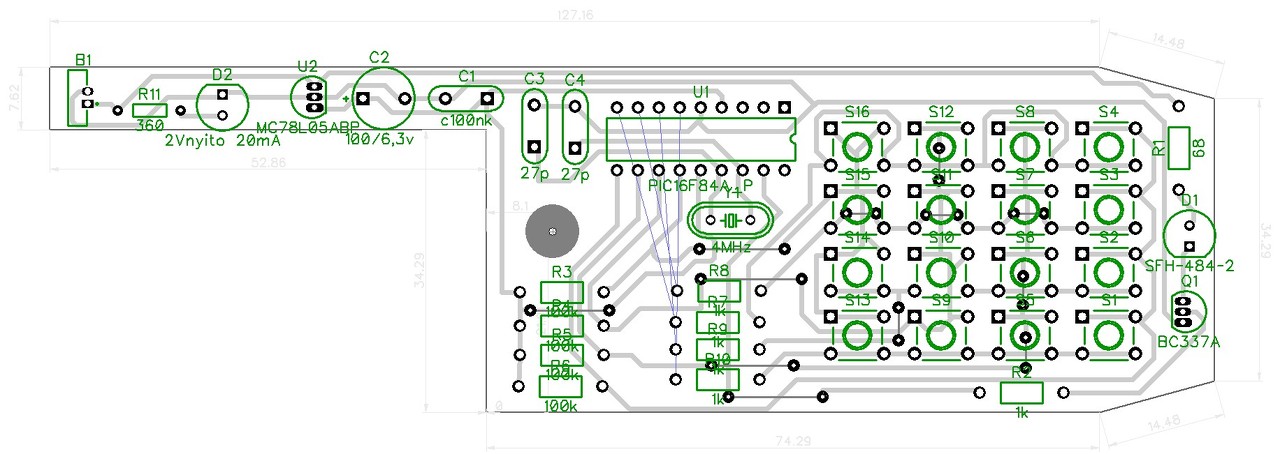Click the B1 battery connector footprint
This screenshot has height=454, width=1280.
tap(78, 97)
